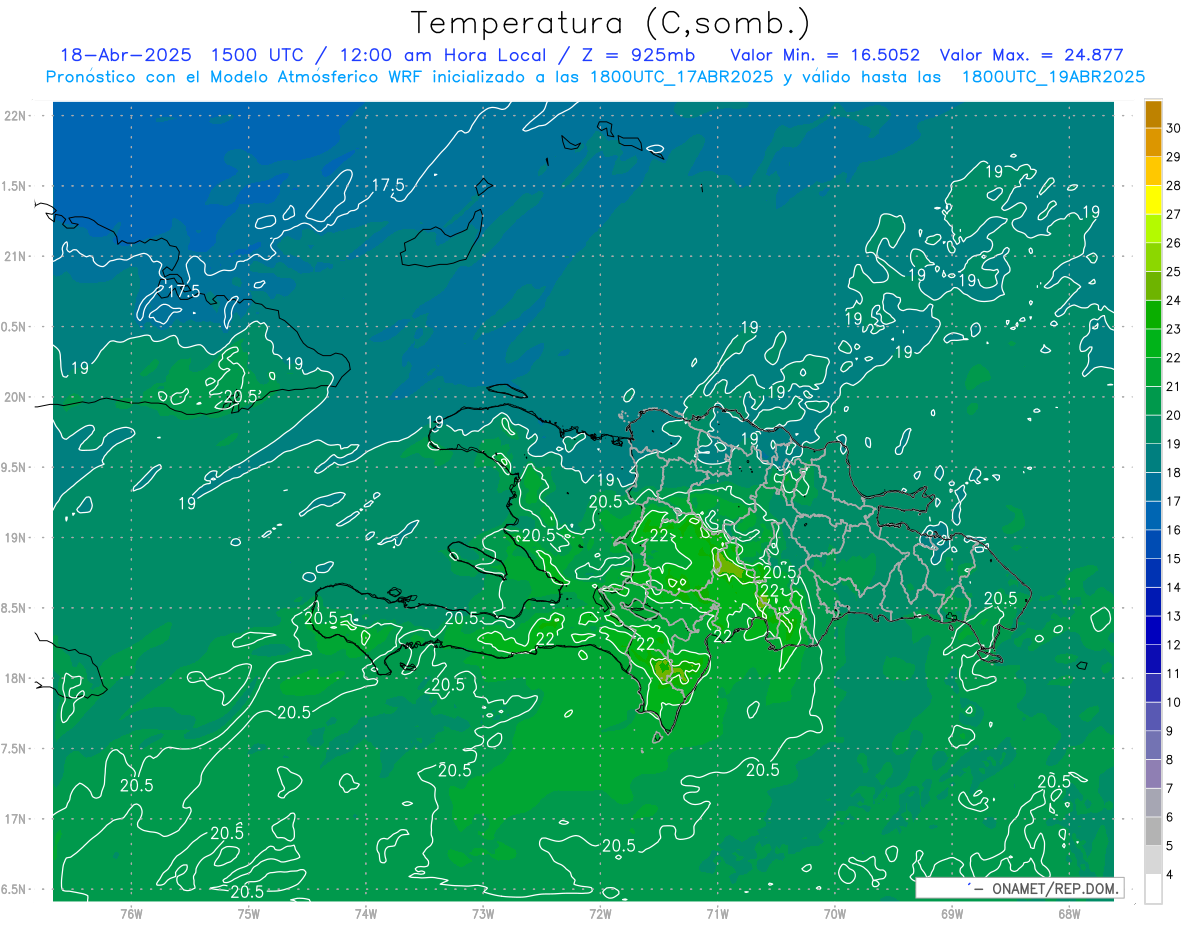Click the 'ONAMET/REP.DOM.' credit label

coord(1057,888)
